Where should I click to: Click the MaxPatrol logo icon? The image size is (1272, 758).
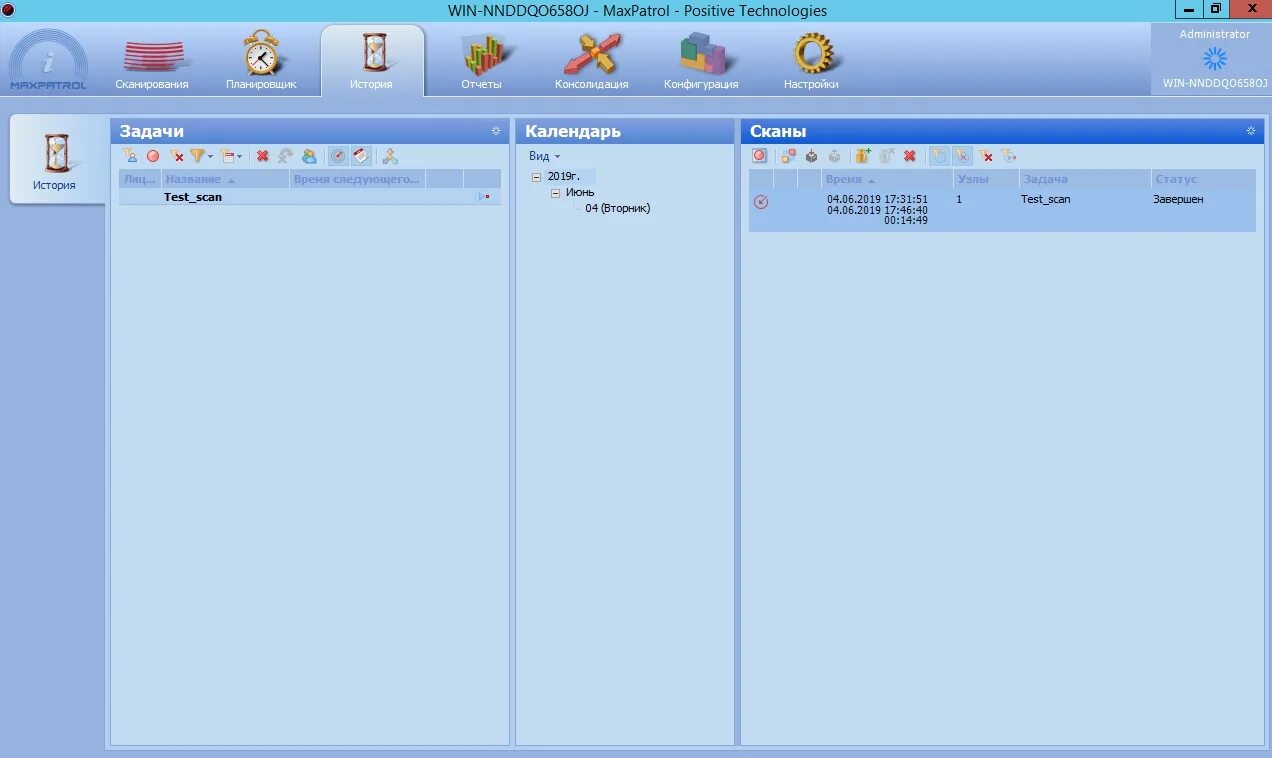pos(48,60)
